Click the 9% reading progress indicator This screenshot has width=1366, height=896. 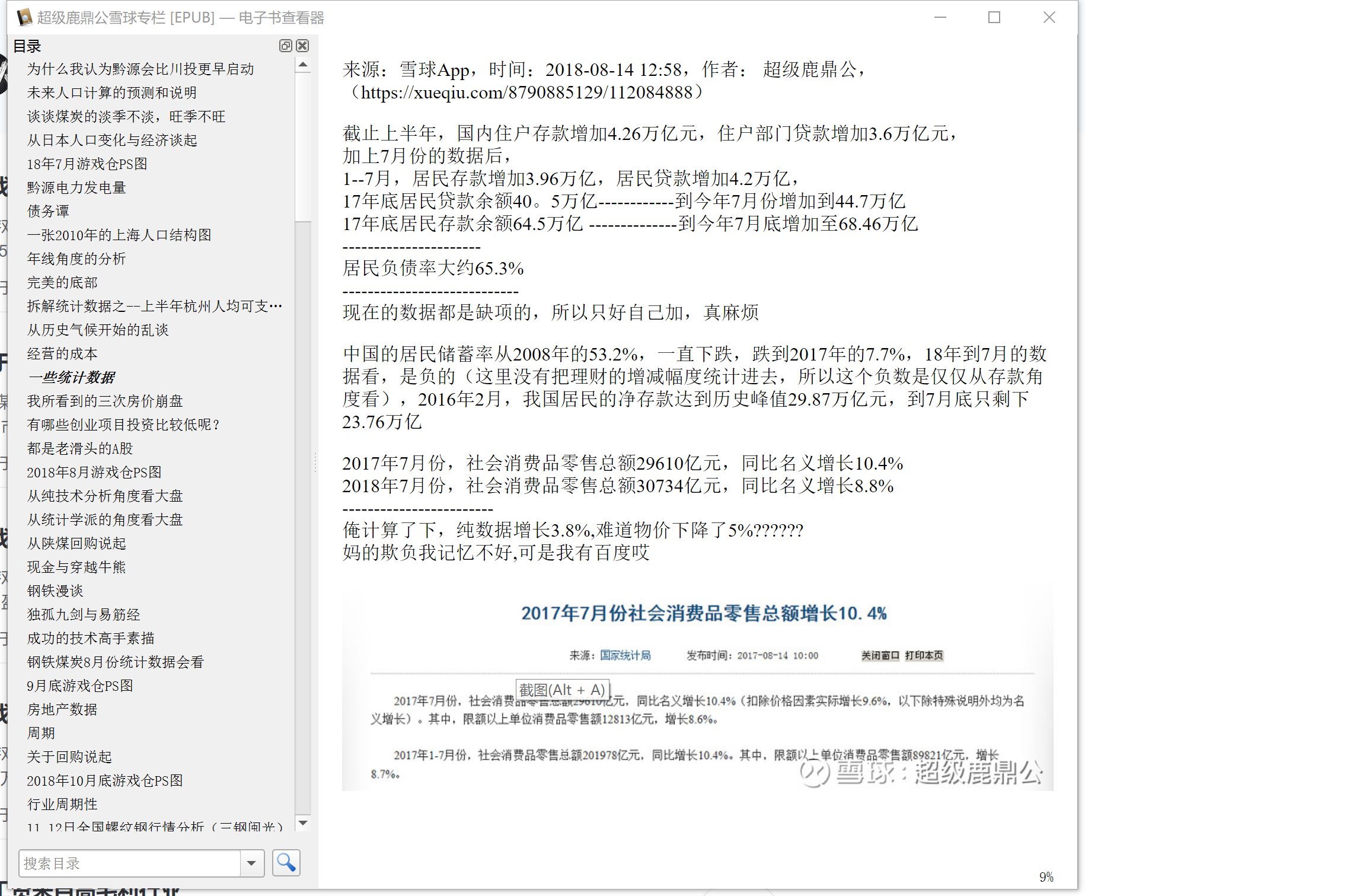tap(1046, 877)
